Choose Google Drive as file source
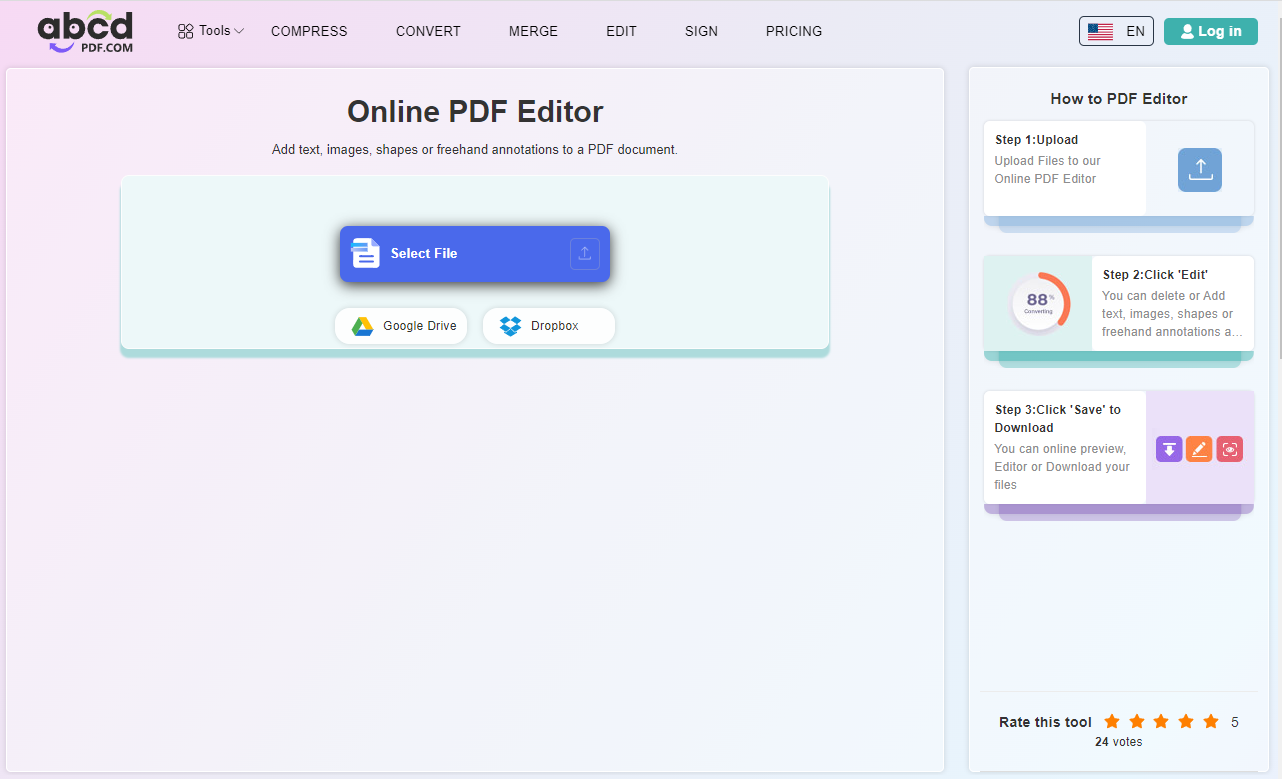Screen dimensions: 1282x779 [x=401, y=326]
